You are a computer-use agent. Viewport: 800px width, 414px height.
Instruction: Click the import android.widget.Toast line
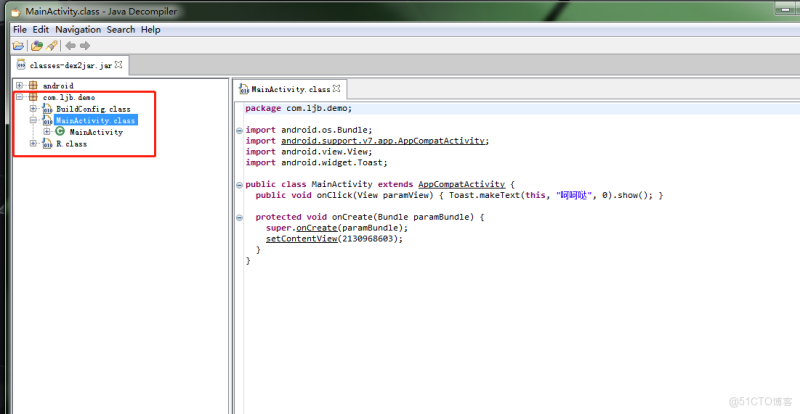pos(316,162)
